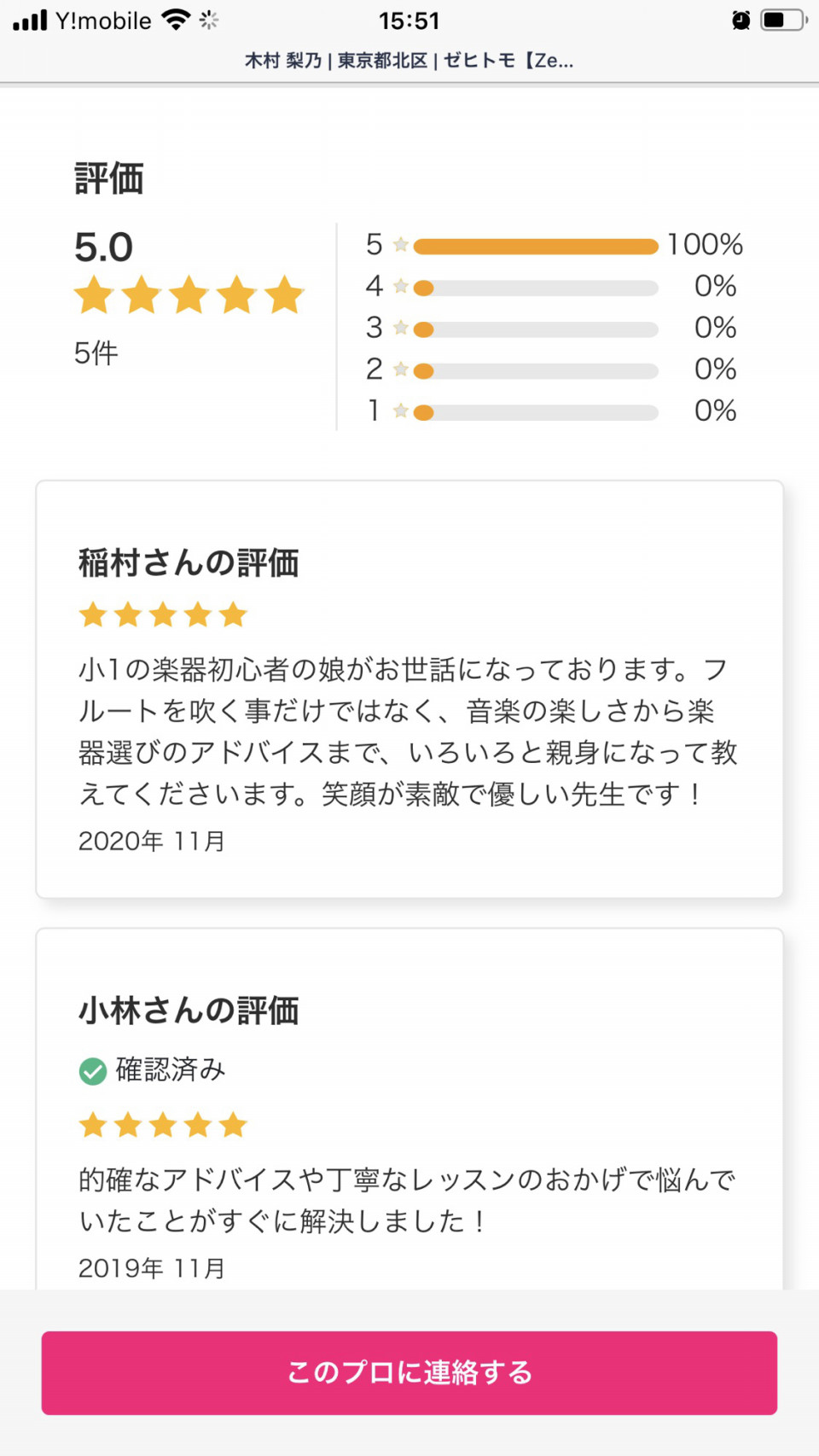The image size is (819, 1456).
Task: Tap the small star beside rating 2
Action: point(401,370)
